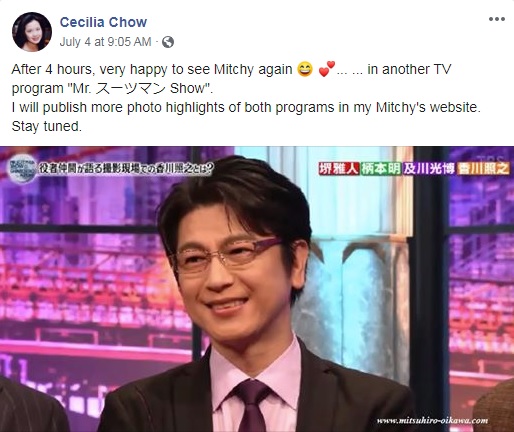Open Cecilia Chow's profile picture
This screenshot has height=432, width=514.
[x=32, y=32]
